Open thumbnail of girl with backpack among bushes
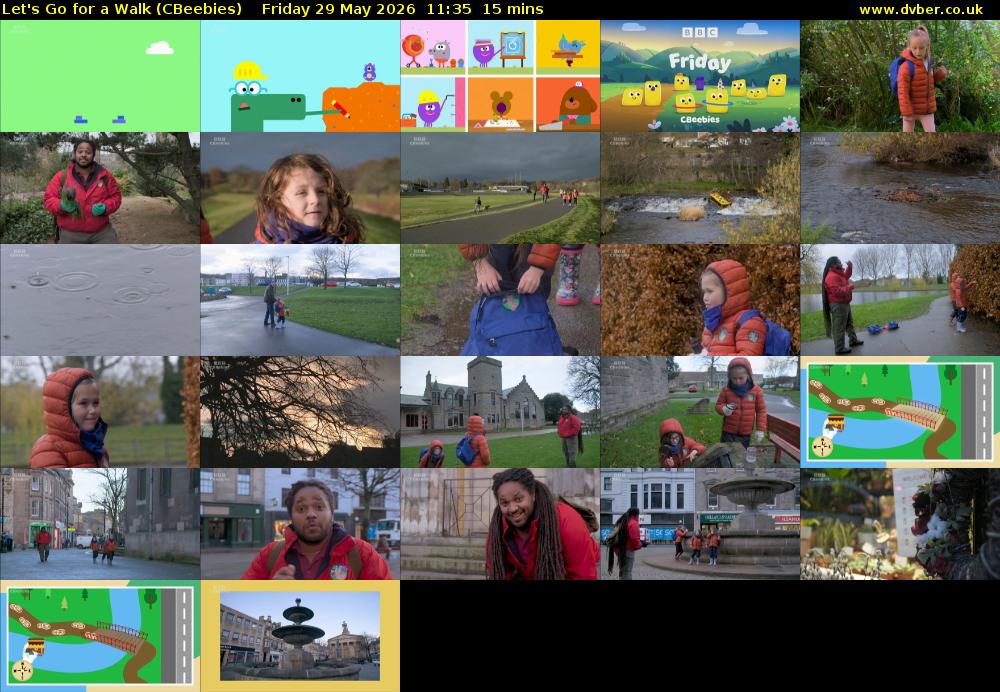 [x=900, y=76]
